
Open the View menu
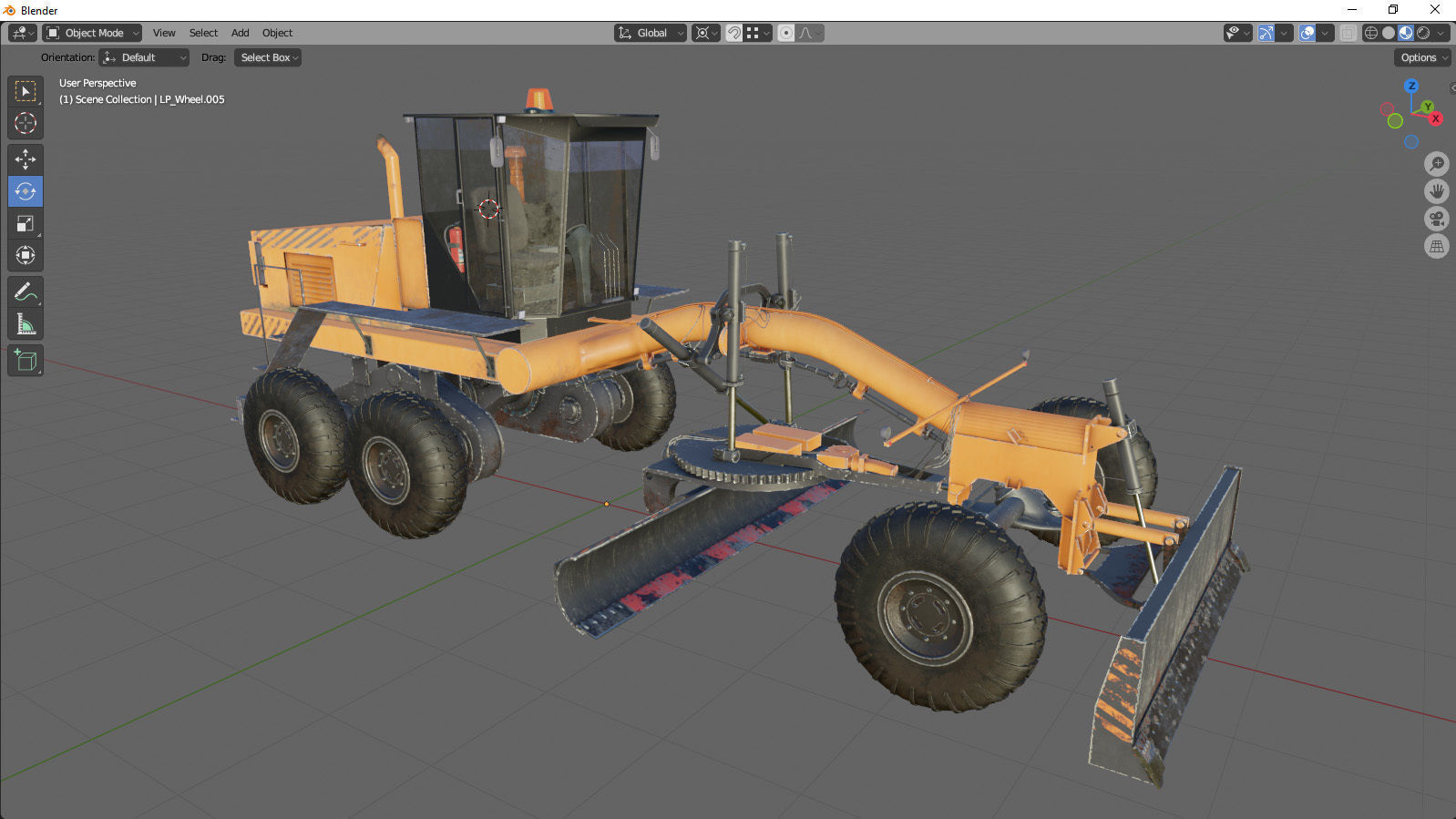164,33
